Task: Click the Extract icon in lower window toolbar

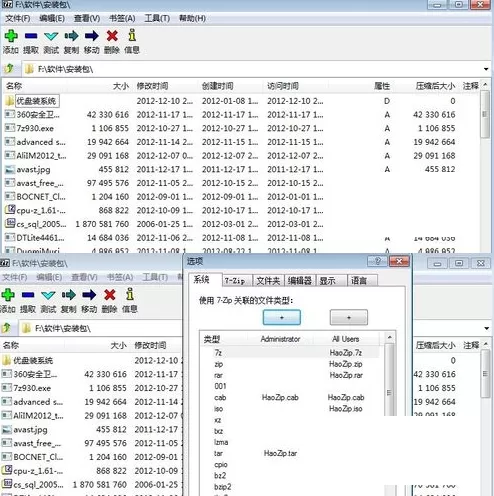Action: click(28, 295)
